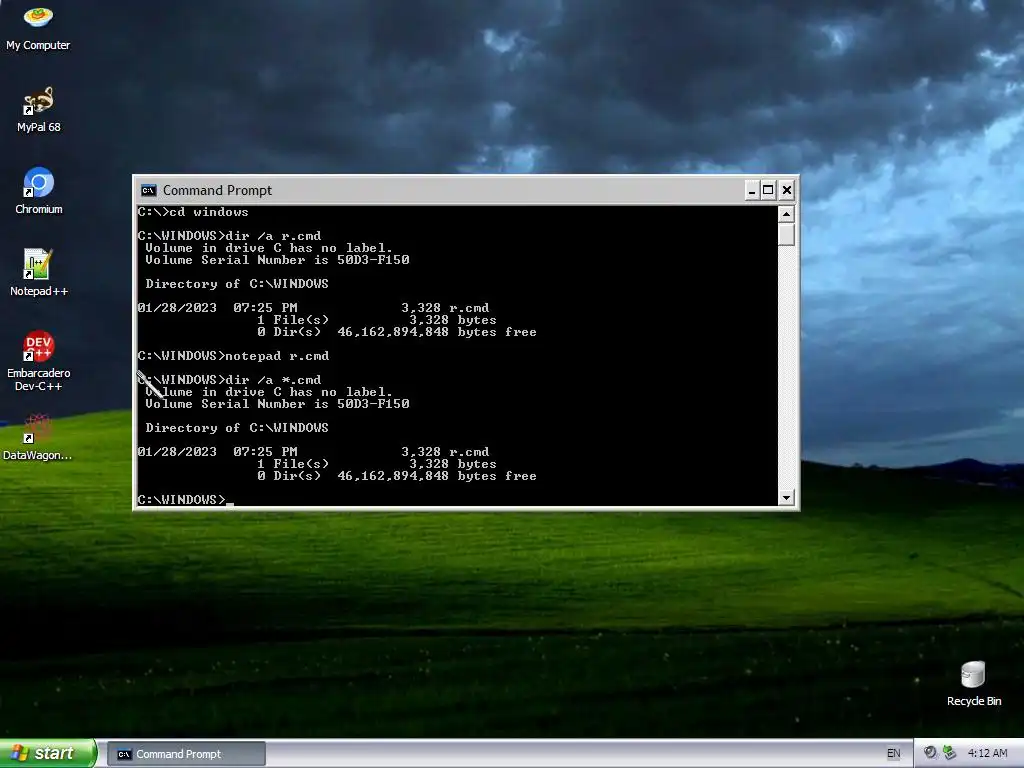Viewport: 1024px width, 768px height.
Task: Click the second system tray icon
Action: coord(949,753)
